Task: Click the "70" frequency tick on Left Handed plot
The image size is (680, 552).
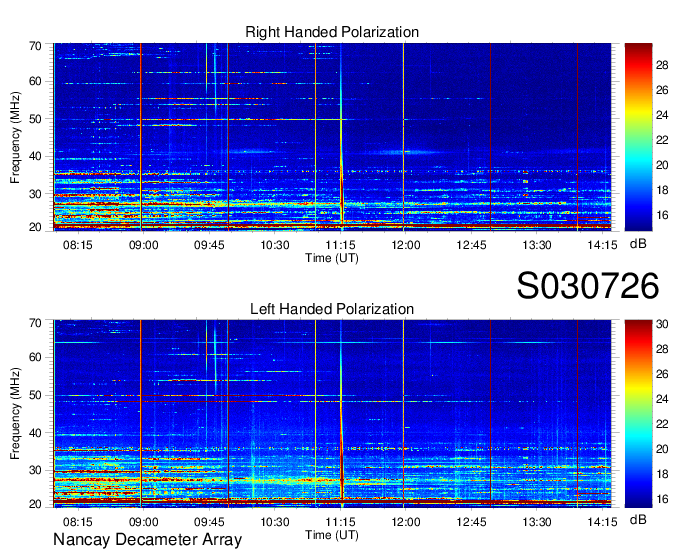Action: tap(35, 323)
